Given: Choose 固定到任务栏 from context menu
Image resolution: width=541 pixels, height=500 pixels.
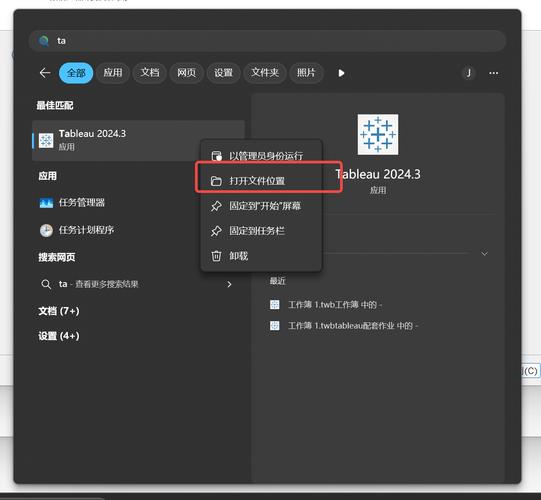Looking at the screenshot, I should coord(261,231).
